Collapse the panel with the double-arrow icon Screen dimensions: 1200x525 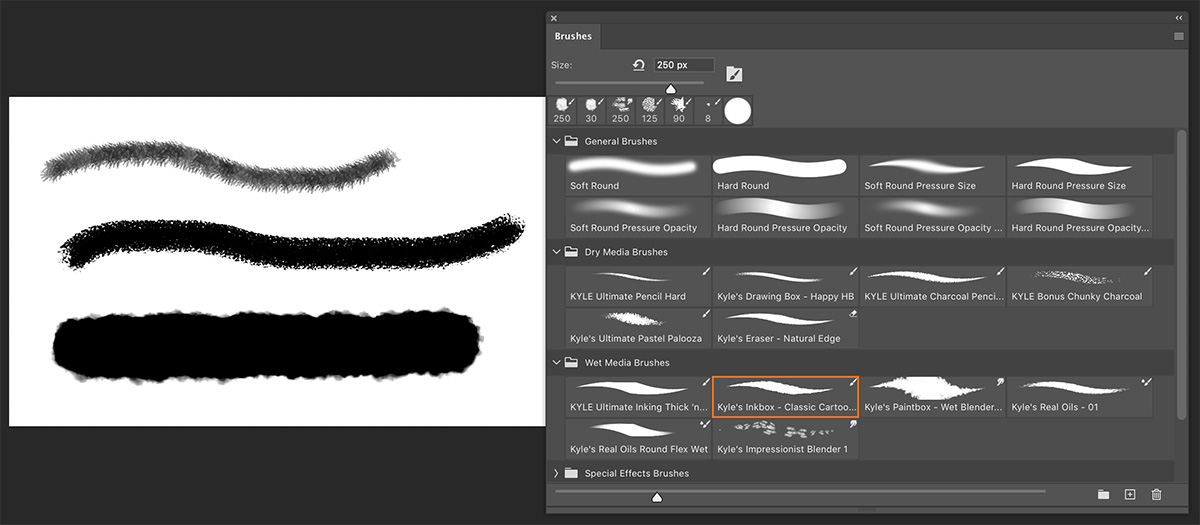pos(1179,18)
